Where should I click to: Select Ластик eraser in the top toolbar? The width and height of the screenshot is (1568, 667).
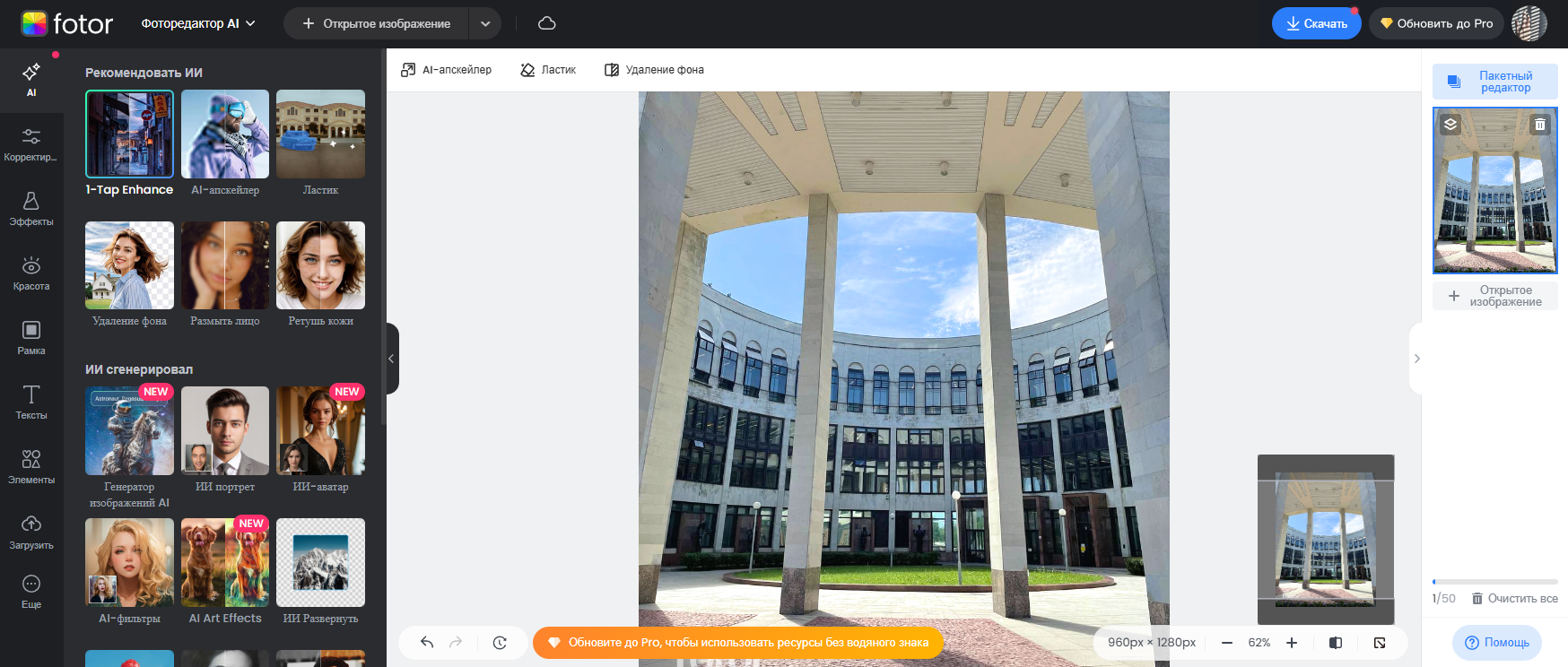pos(548,70)
